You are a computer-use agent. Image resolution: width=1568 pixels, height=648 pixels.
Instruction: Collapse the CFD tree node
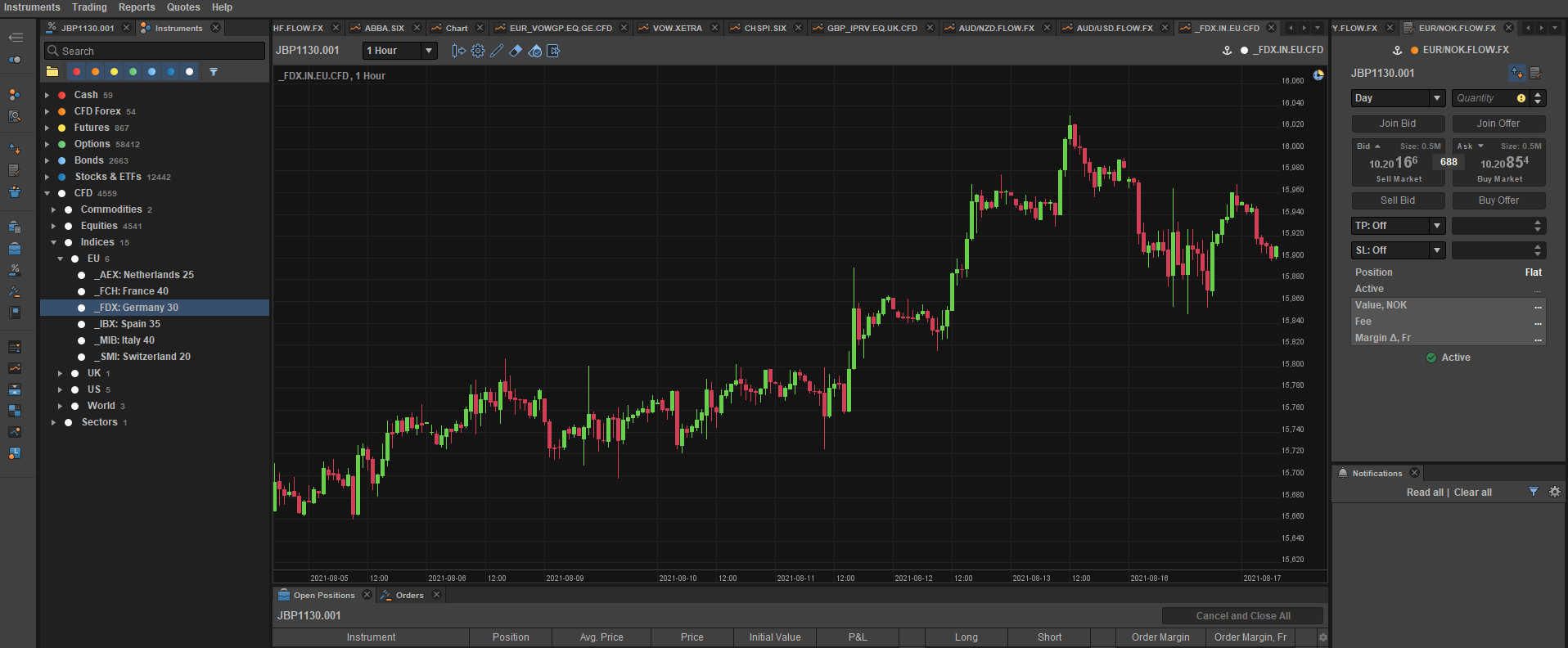point(47,193)
